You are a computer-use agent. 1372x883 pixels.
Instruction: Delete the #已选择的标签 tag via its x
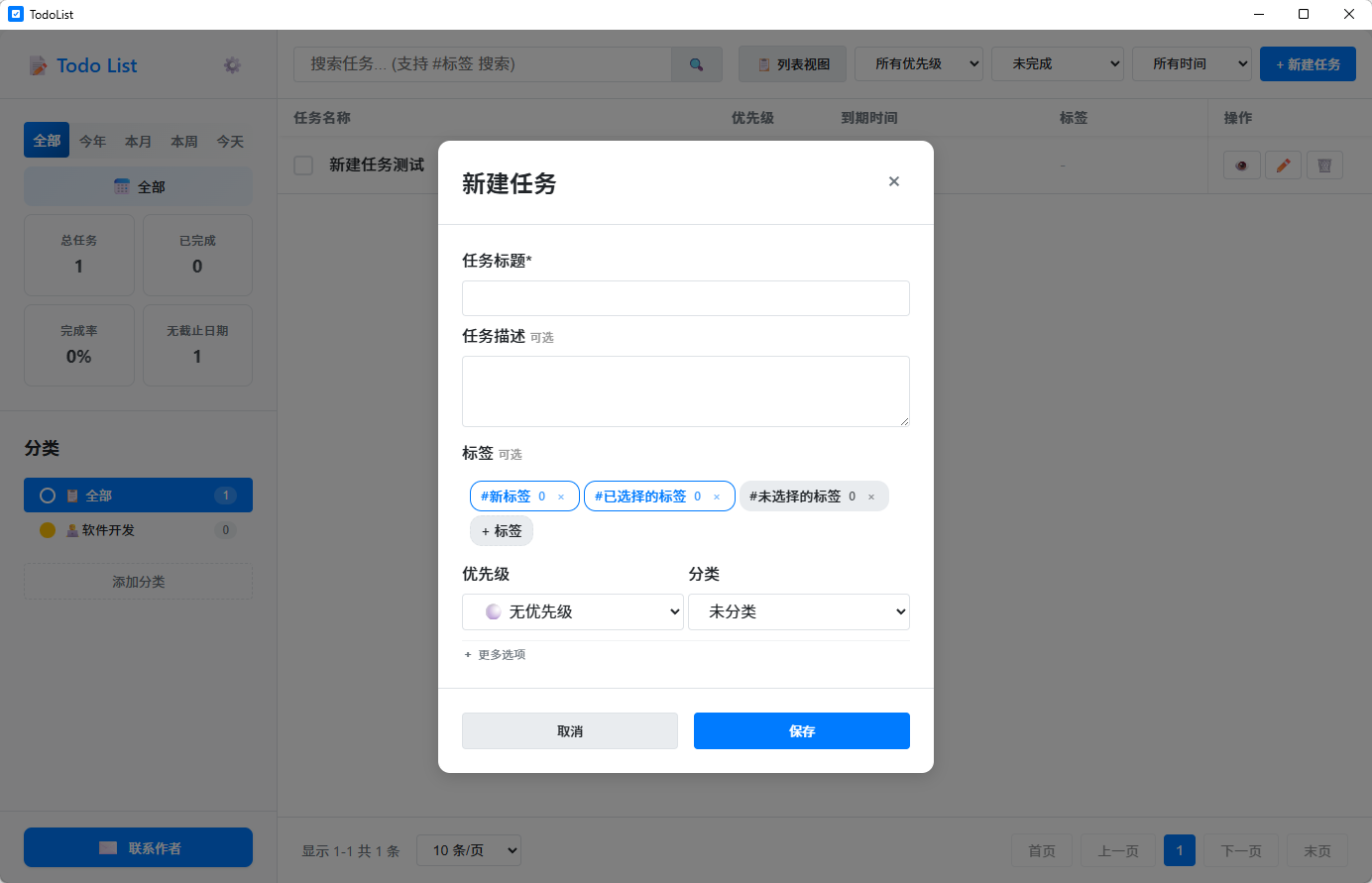(717, 497)
